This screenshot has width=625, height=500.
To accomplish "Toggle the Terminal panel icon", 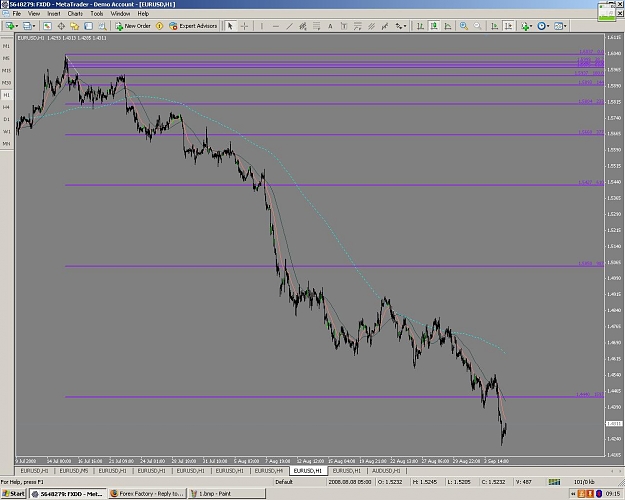I will 88,26.
